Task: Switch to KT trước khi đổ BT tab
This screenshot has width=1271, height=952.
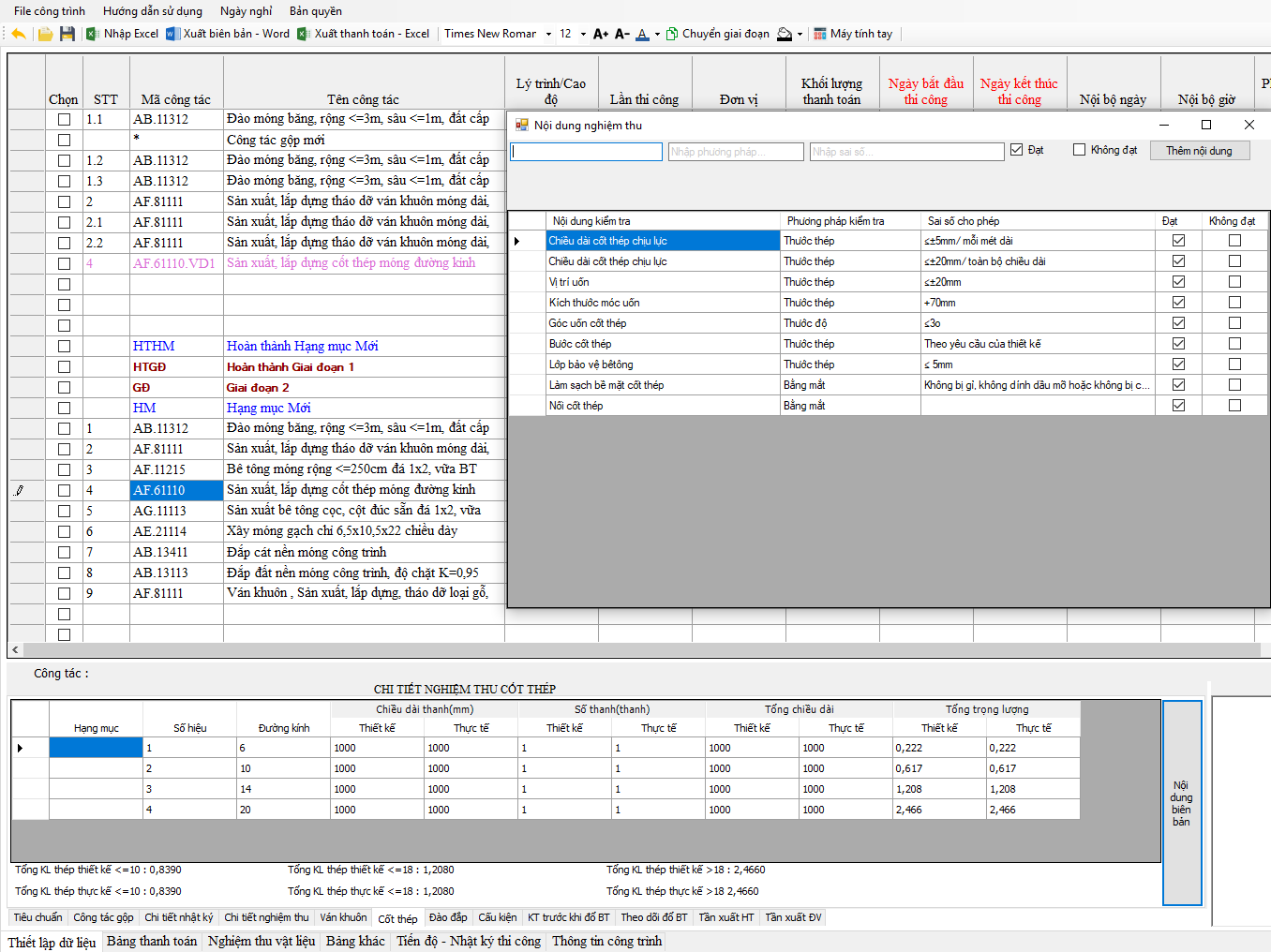Action: click(568, 917)
